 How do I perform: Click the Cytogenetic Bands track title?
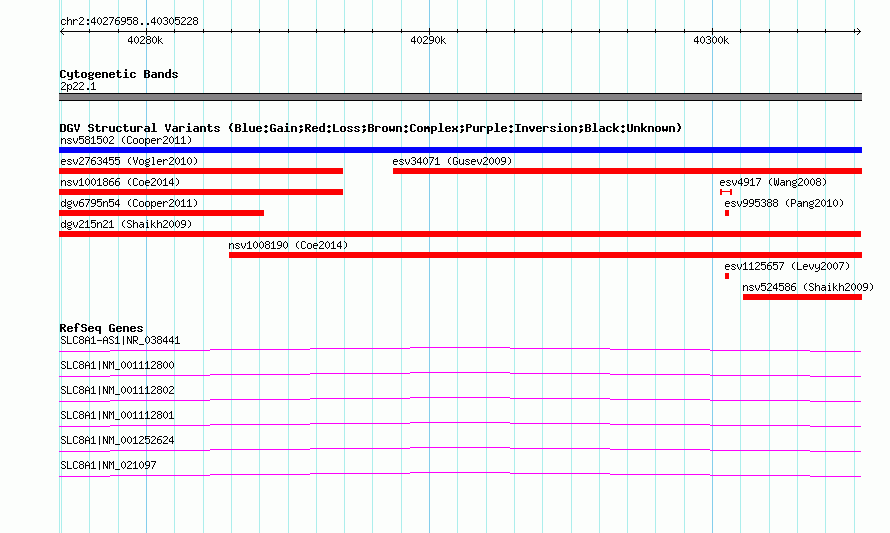coord(119,74)
